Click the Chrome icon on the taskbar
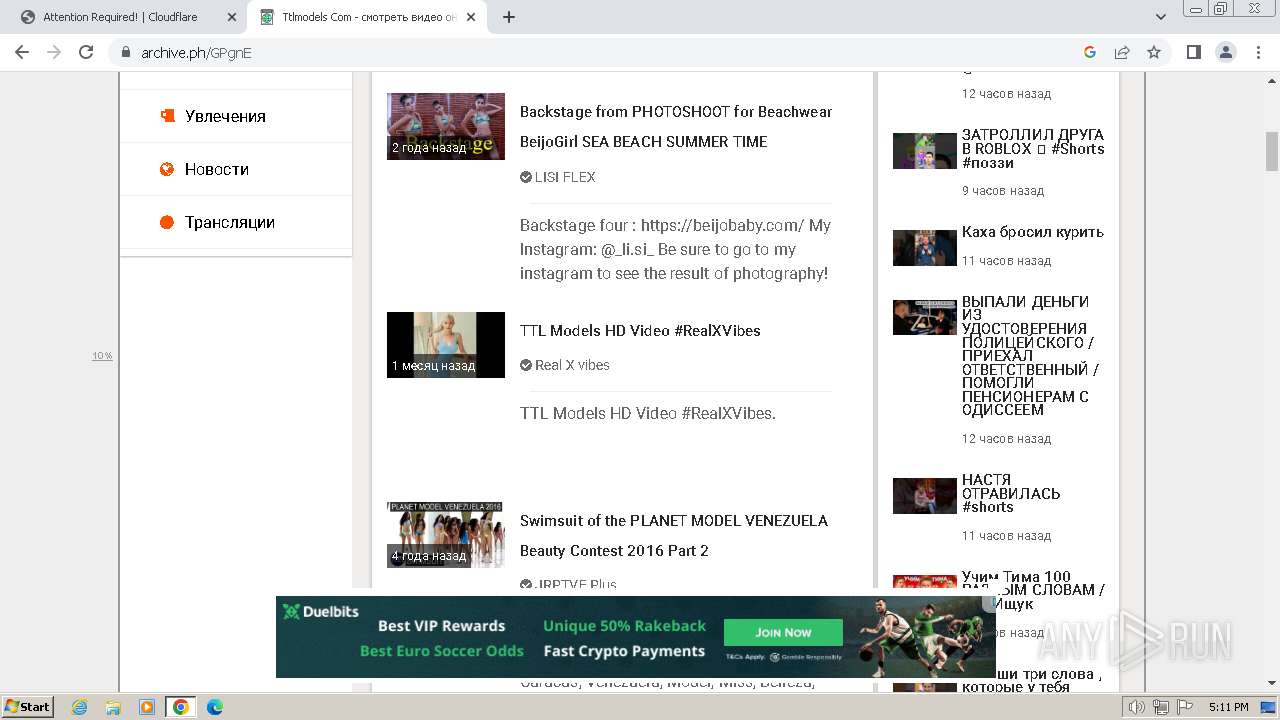This screenshot has height=720, width=1280. [181, 707]
